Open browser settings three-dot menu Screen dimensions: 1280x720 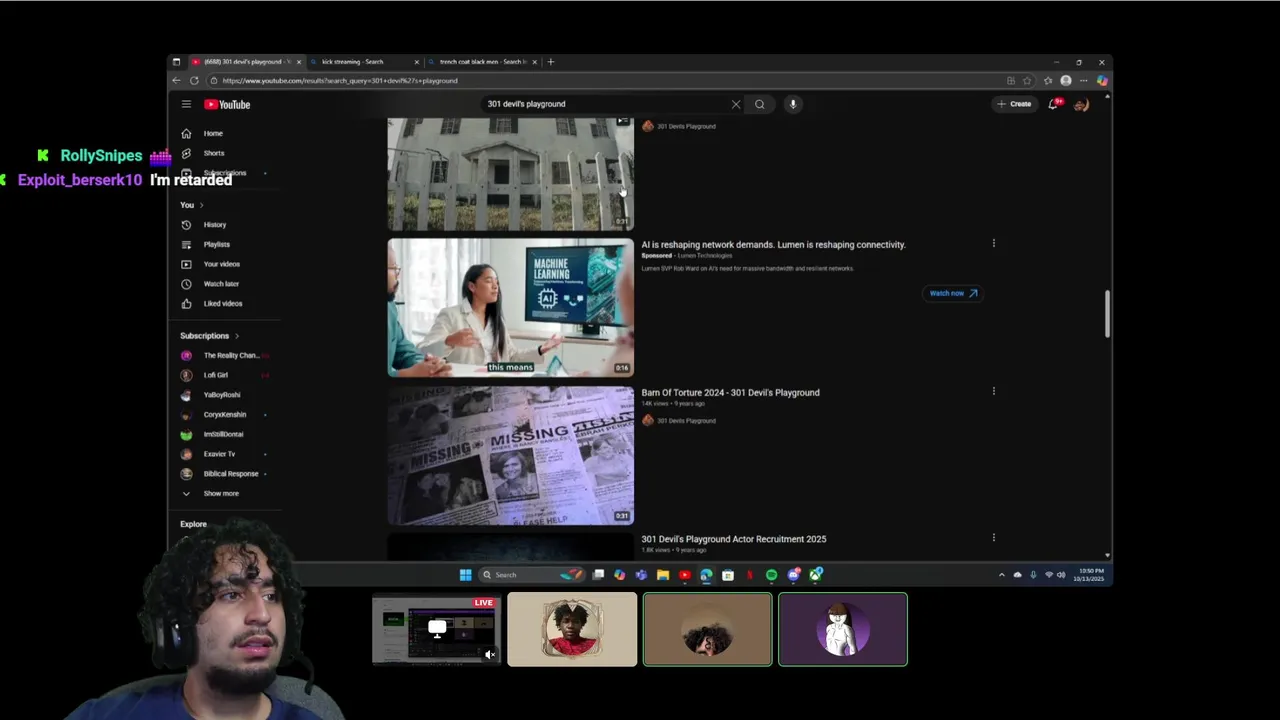[x=1083, y=81]
